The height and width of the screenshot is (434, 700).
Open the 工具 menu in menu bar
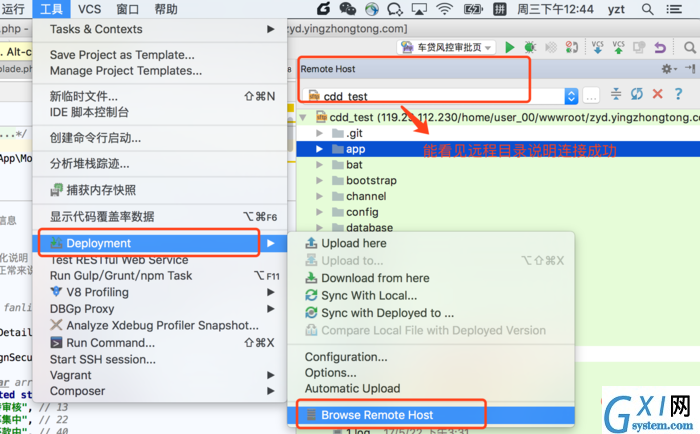[51, 9]
